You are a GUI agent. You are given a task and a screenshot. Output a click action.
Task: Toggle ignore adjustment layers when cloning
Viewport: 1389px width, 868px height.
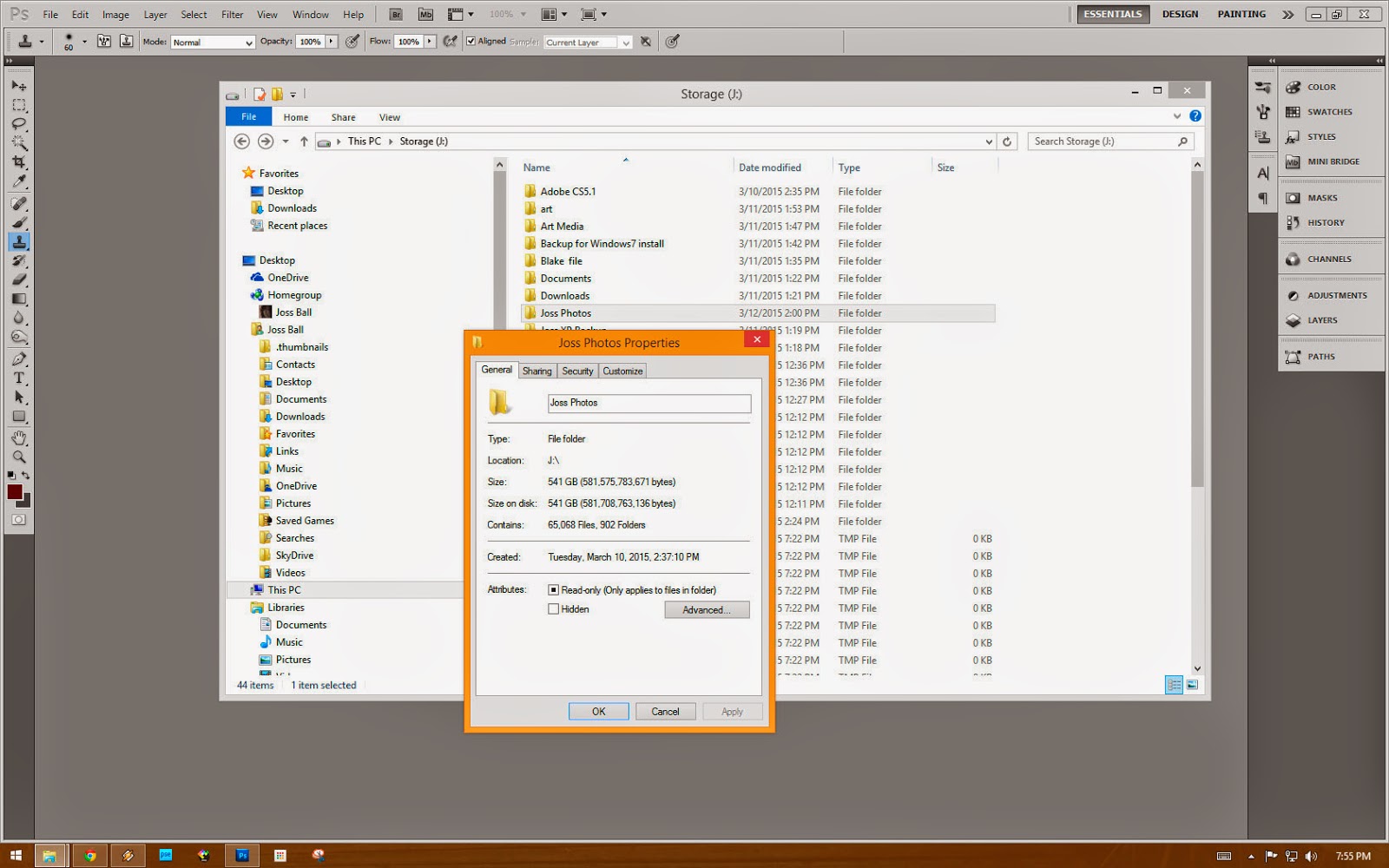tap(646, 42)
